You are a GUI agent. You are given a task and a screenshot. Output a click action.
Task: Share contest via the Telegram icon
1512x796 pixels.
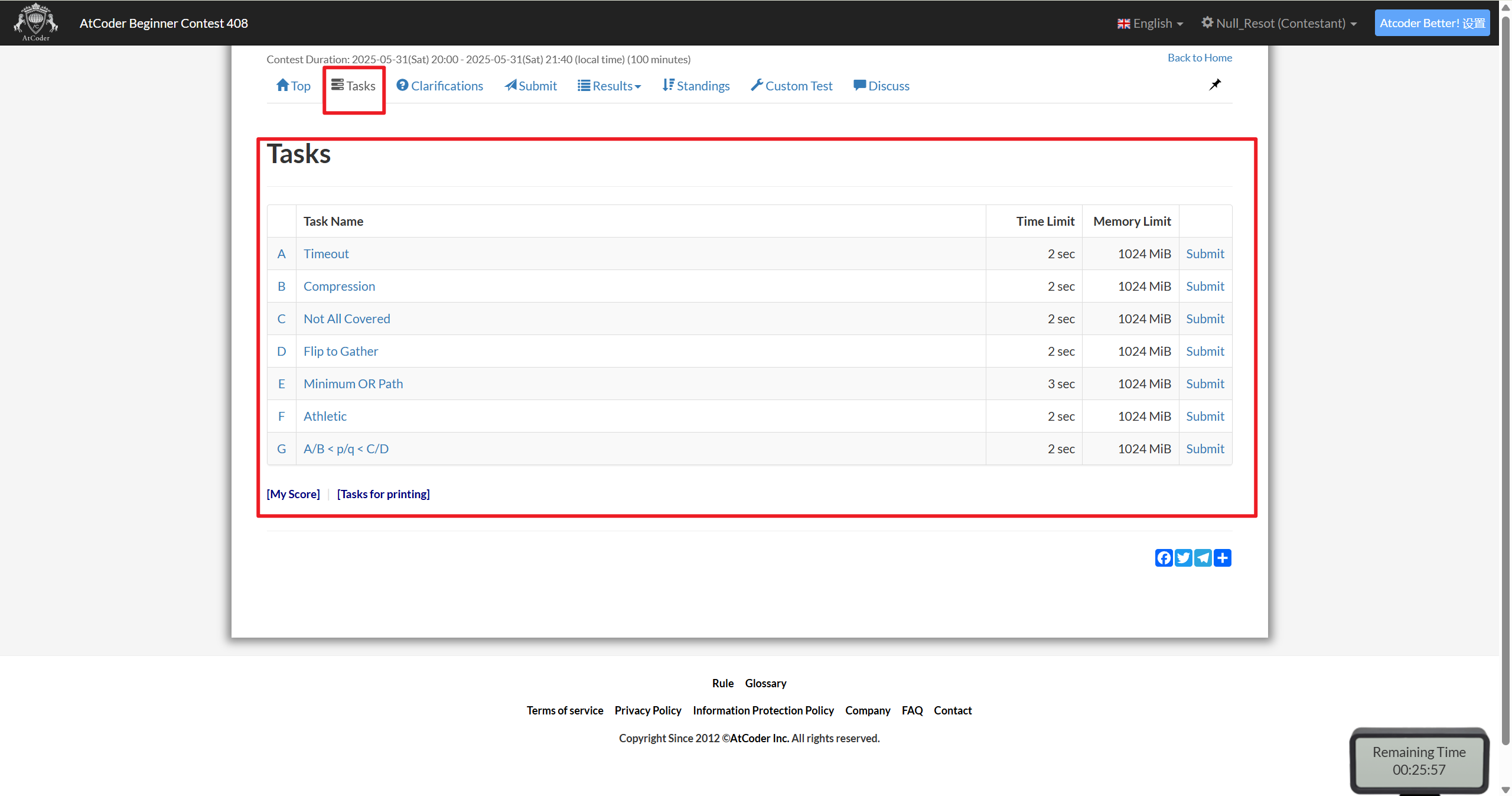pos(1203,557)
